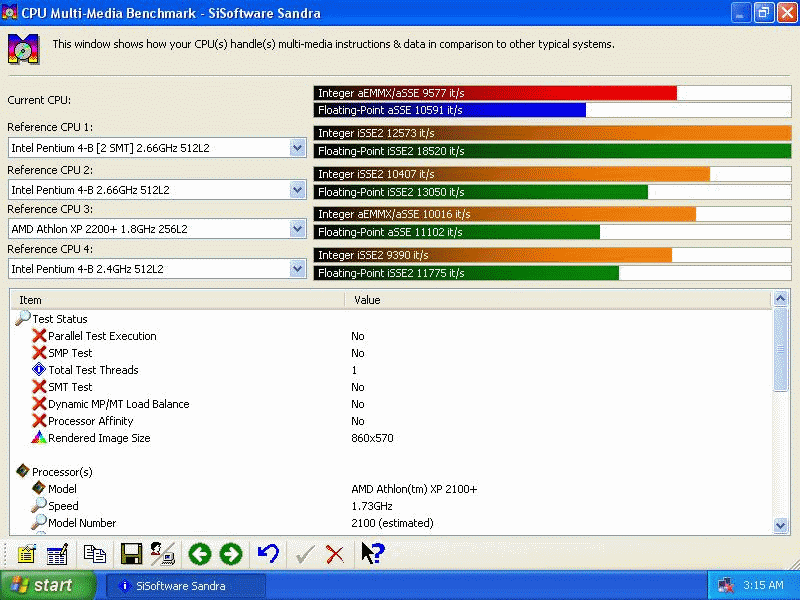Open the Reference CPU 2 selector
800x600 pixels.
297,189
